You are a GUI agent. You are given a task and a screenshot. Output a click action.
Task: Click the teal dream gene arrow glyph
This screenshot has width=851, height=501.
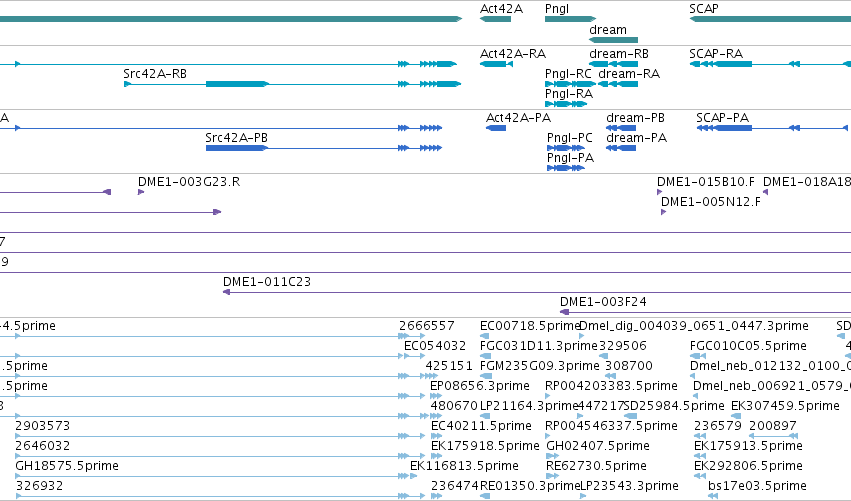click(x=613, y=40)
